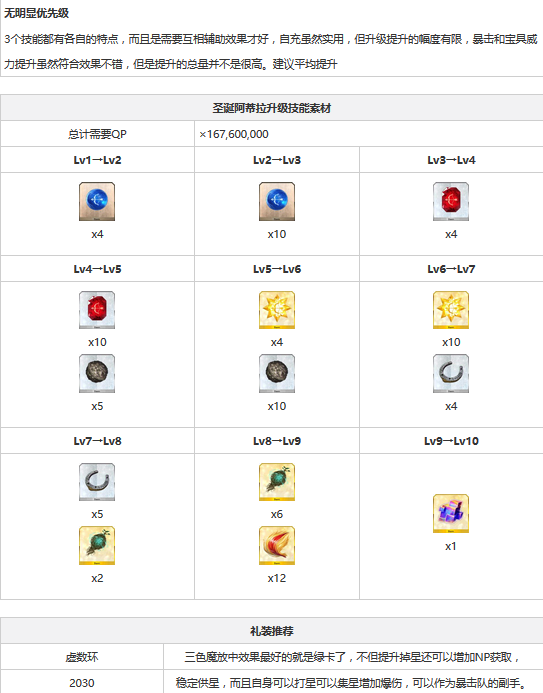Select the 礼装推荐 section header

272,631
